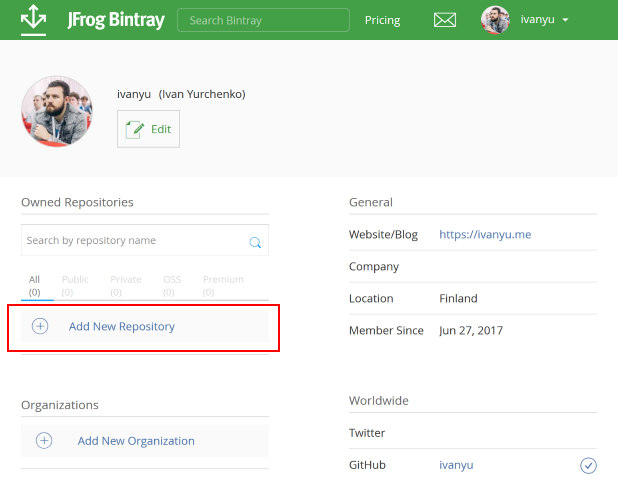Click the pencil icon on Edit button
The image size is (618, 480).
coord(135,129)
